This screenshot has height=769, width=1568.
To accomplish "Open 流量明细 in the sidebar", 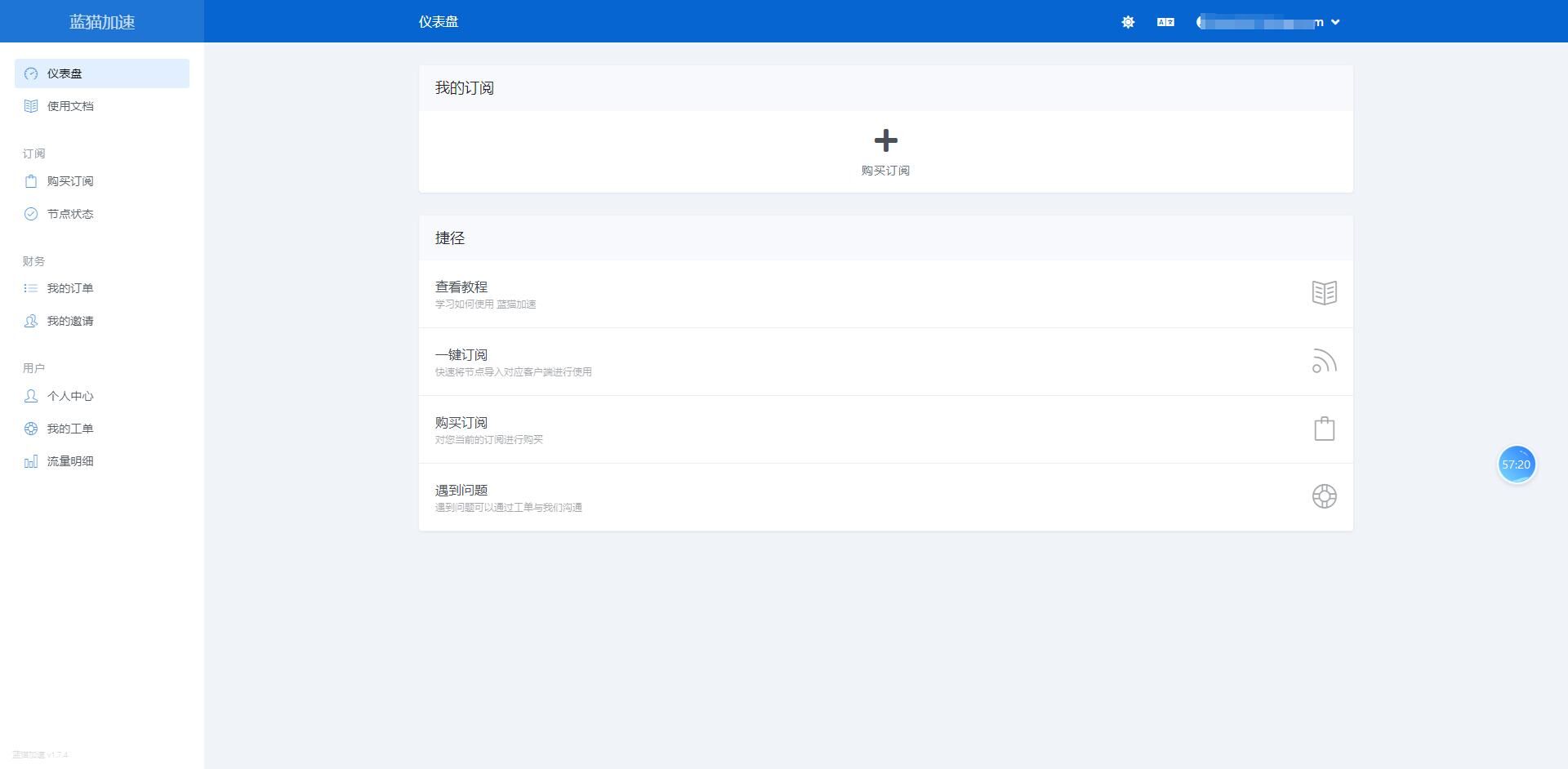I will pyautogui.click(x=102, y=461).
